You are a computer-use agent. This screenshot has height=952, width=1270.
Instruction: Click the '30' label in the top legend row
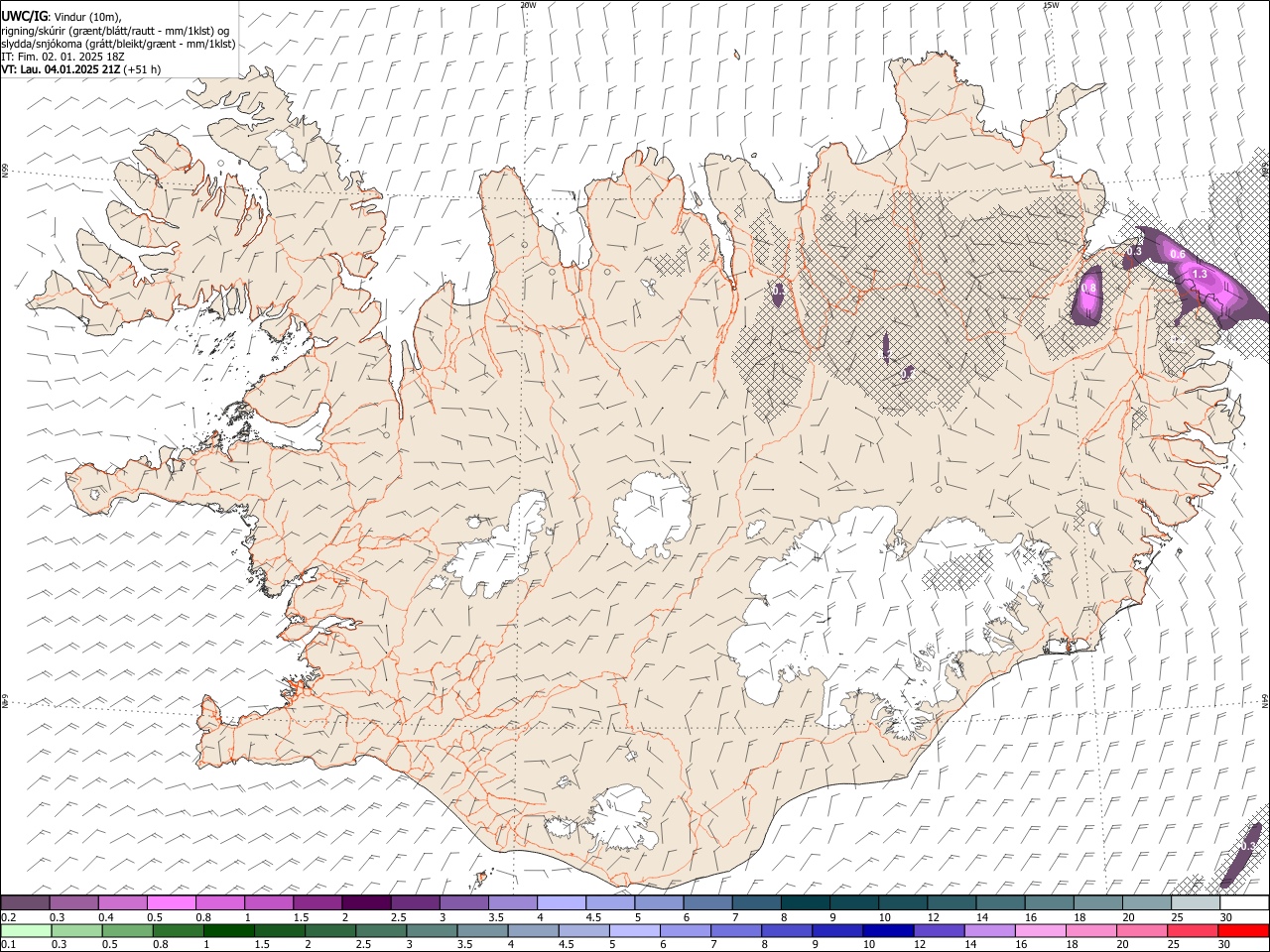point(1226,917)
